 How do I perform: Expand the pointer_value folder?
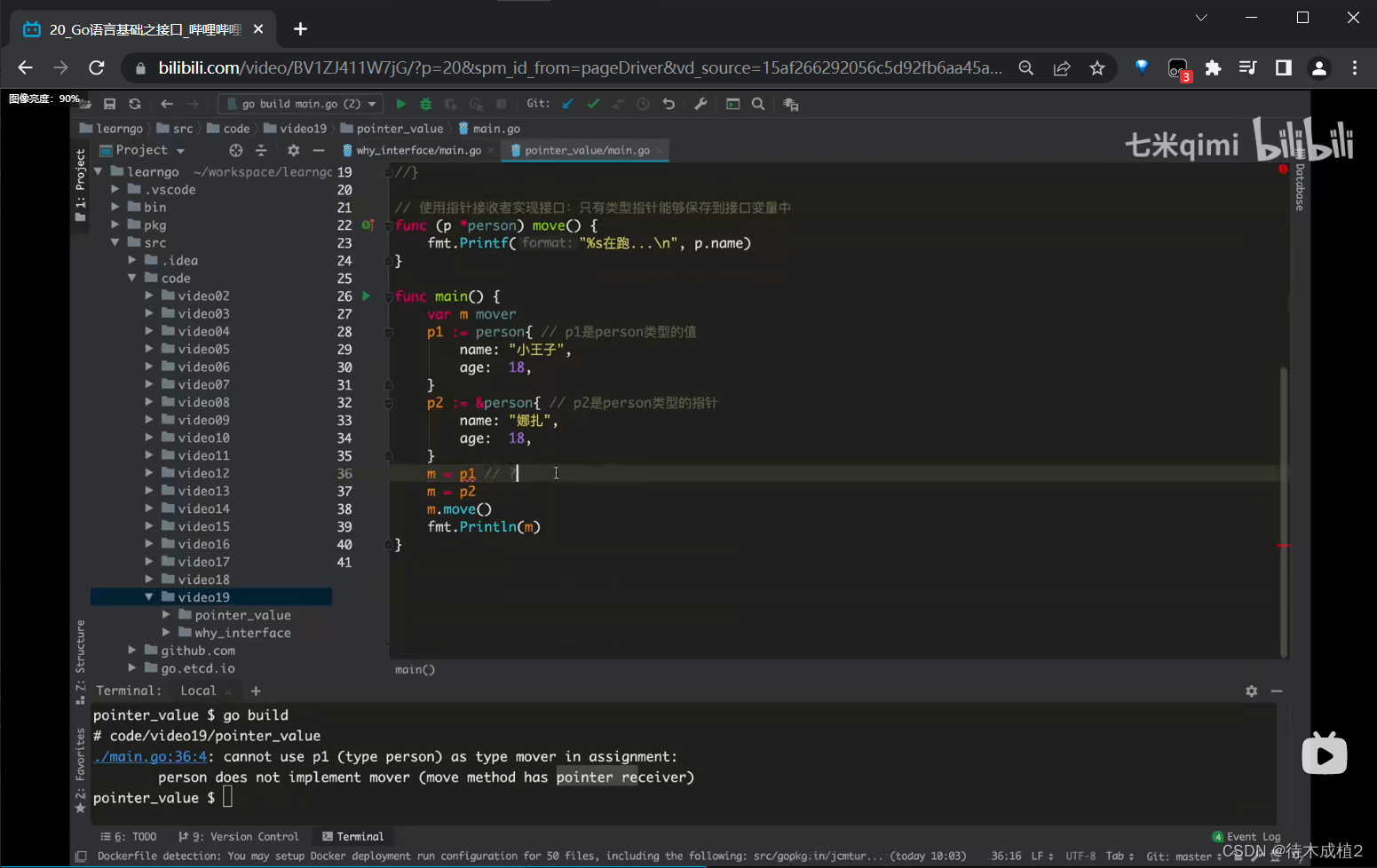click(166, 615)
